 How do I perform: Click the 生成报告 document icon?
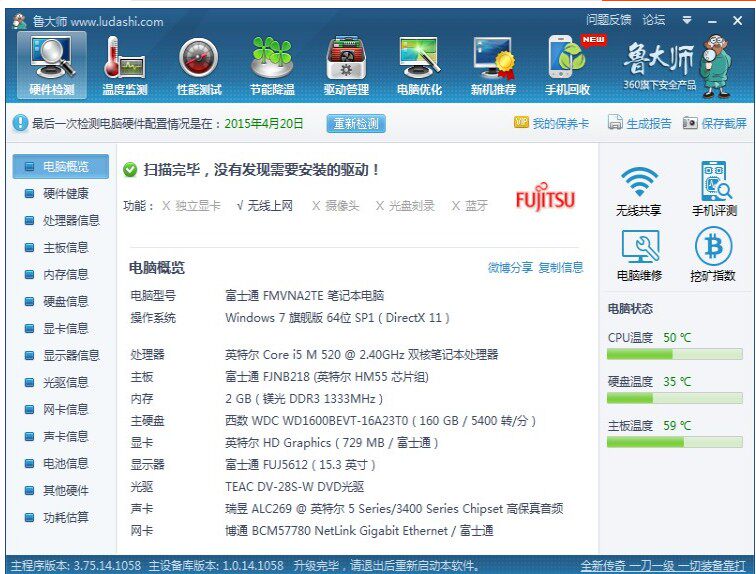click(x=615, y=122)
